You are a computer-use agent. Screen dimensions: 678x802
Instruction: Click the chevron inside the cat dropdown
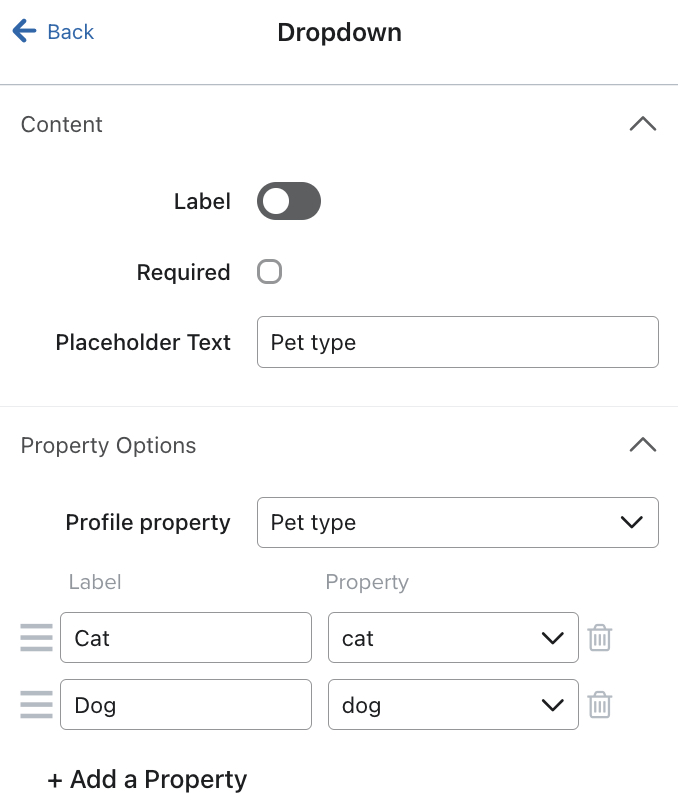(x=553, y=637)
